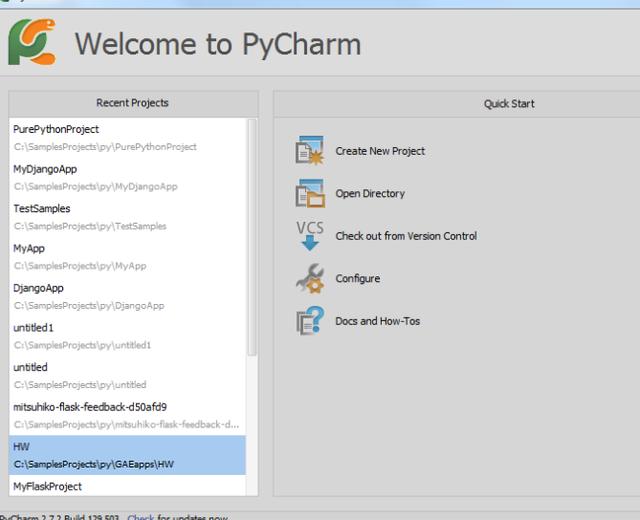Choose Open Directory label
The height and width of the screenshot is (520, 640).
click(370, 193)
